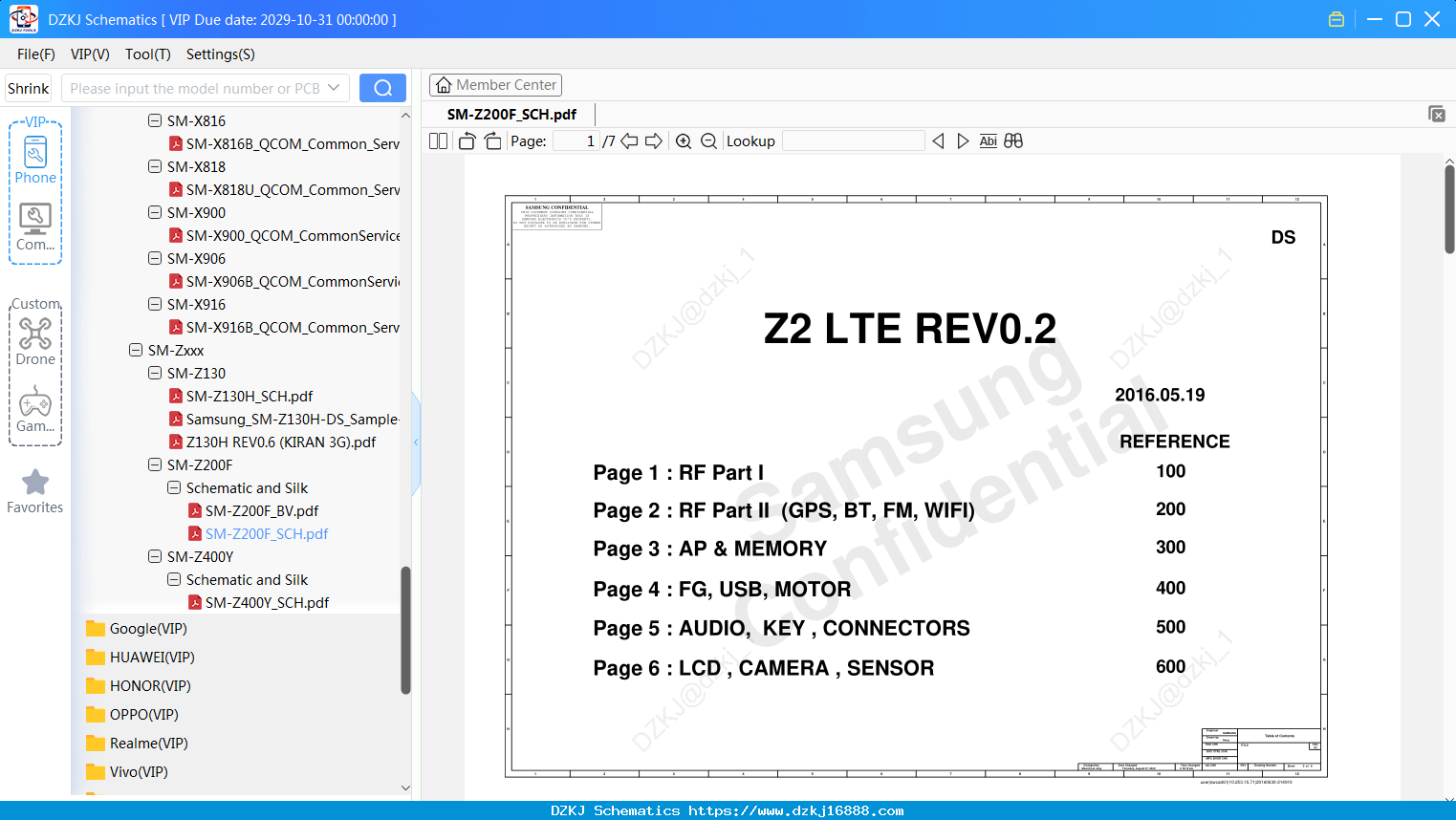Go to next PDF page arrow
This screenshot has width=1456, height=820.
tap(654, 141)
